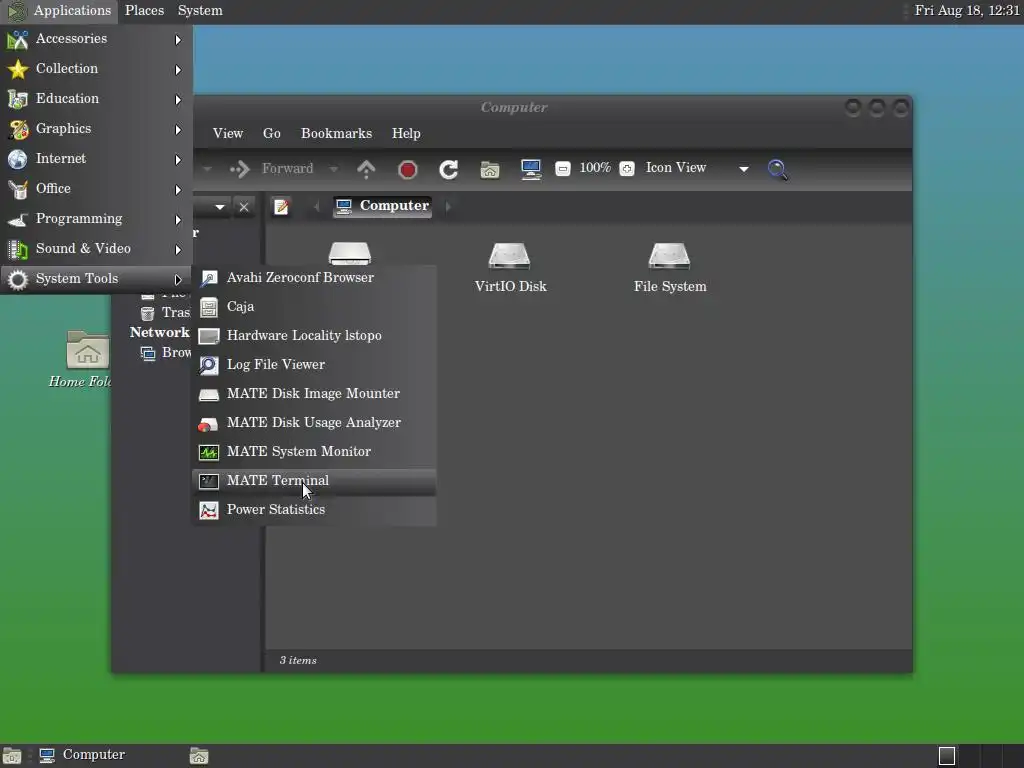Open Log File Viewer

(314, 364)
